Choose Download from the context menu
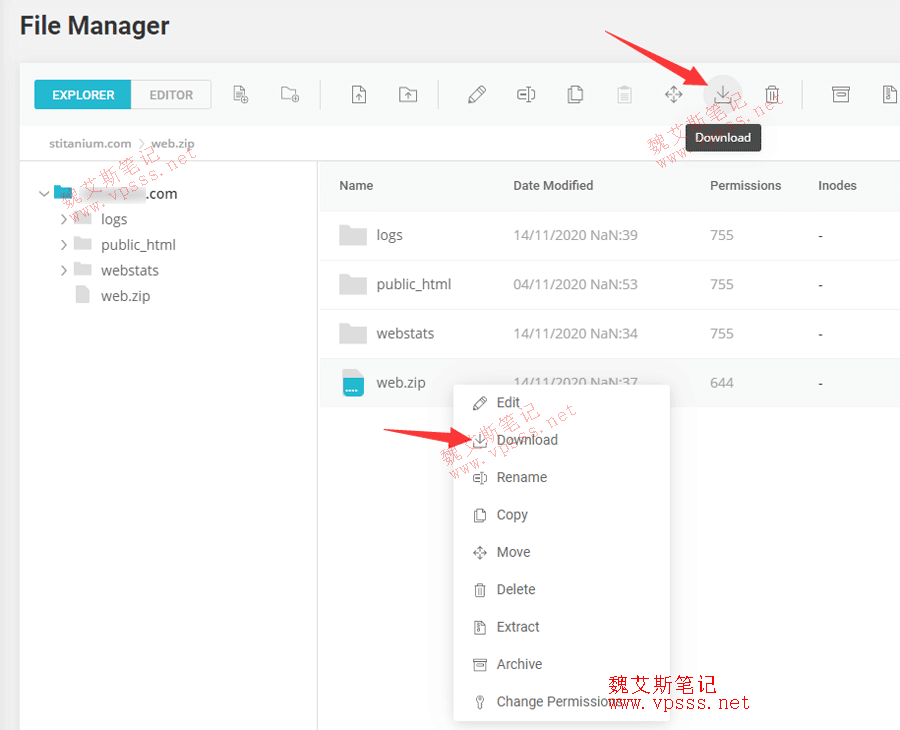 (x=527, y=440)
